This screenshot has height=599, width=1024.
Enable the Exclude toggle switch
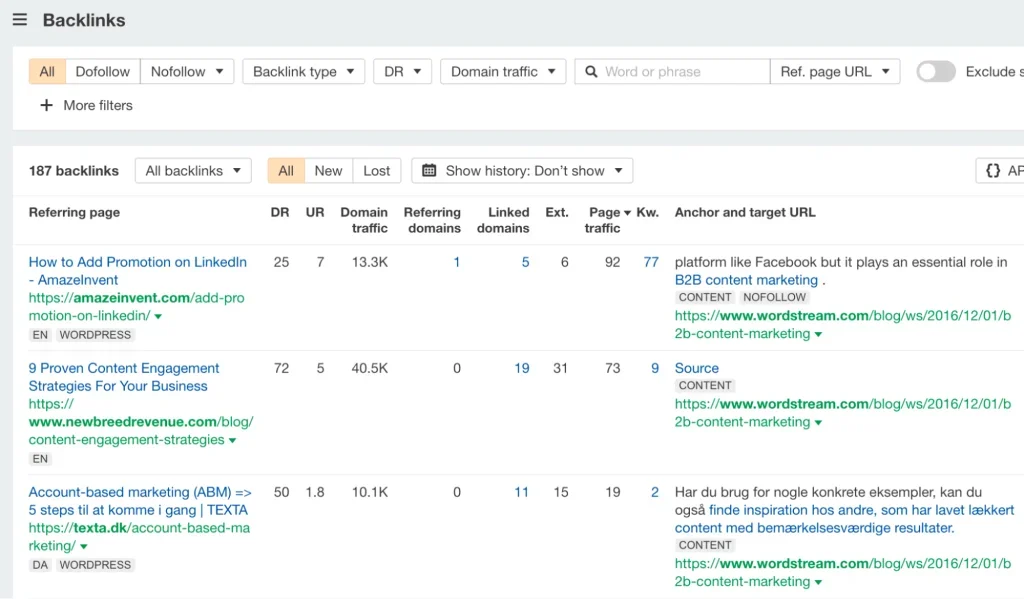[x=936, y=71]
